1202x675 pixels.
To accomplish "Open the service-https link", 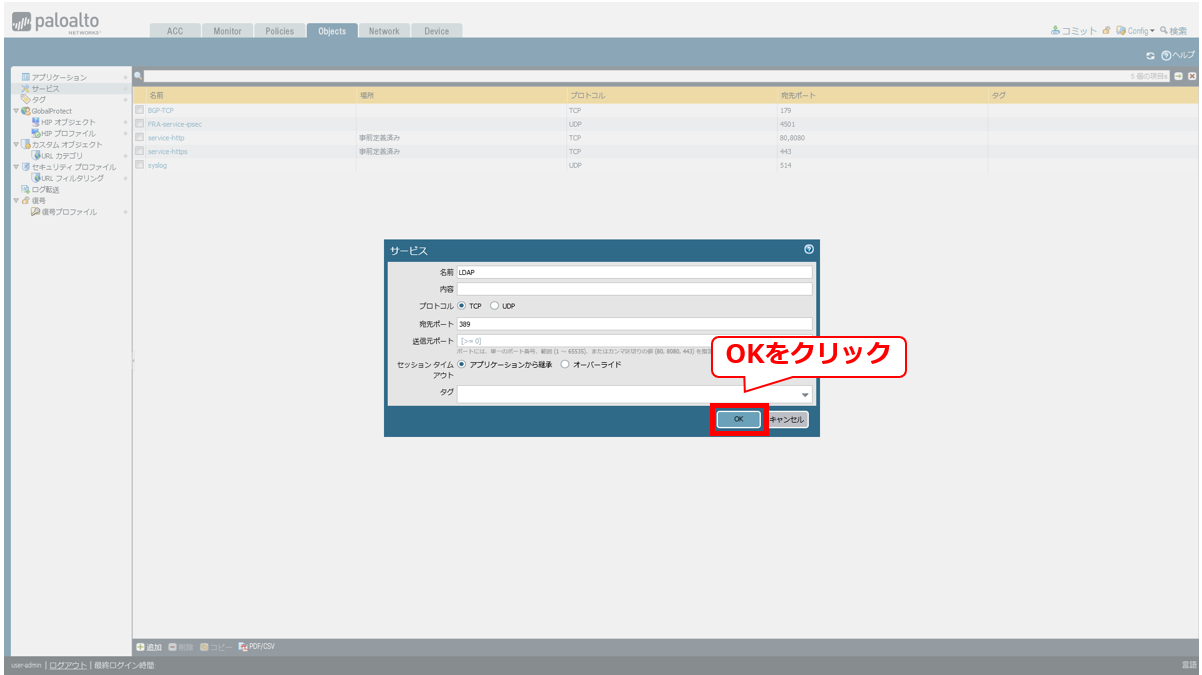I will pyautogui.click(x=168, y=151).
